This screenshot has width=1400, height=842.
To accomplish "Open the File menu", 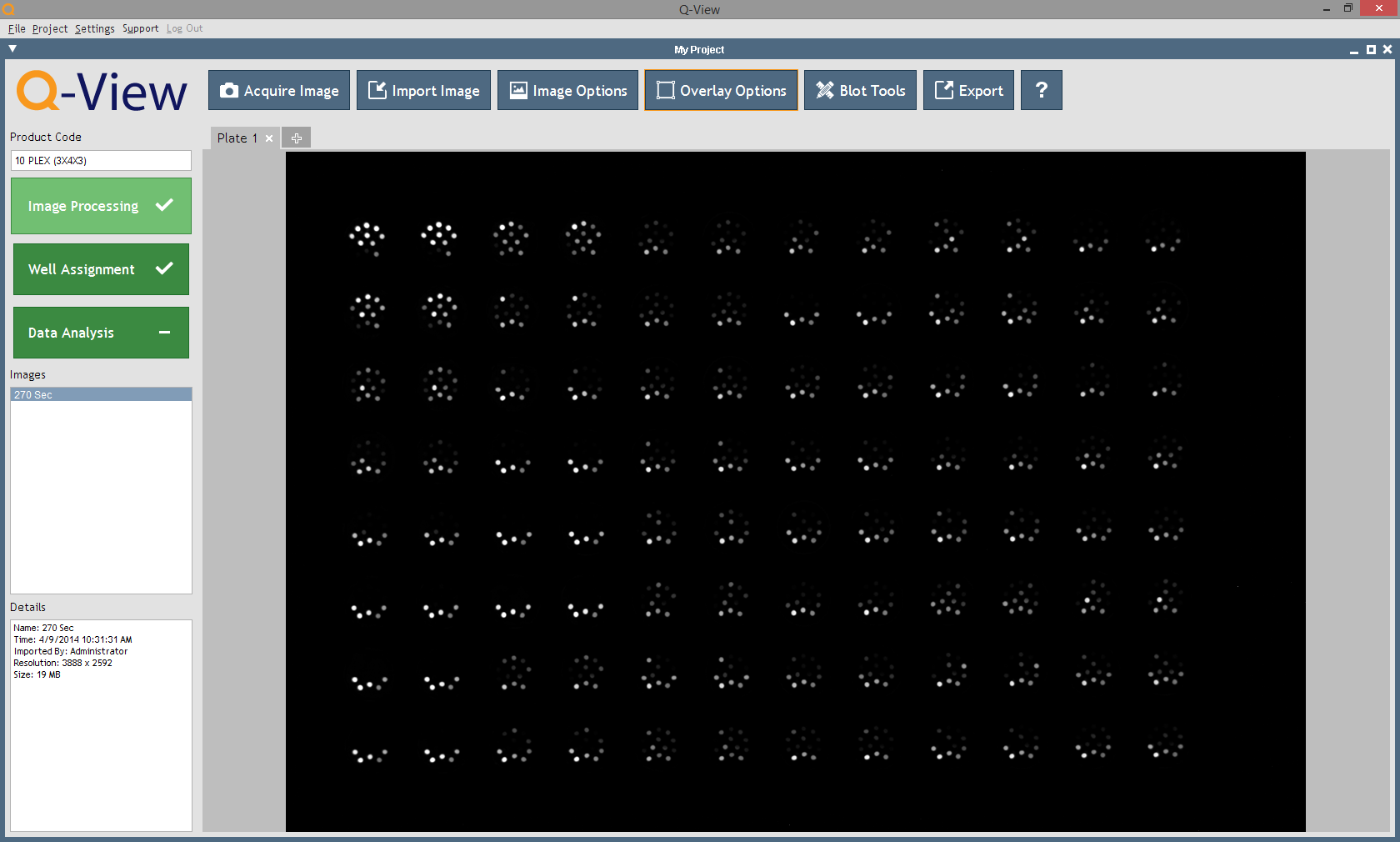I will coord(17,28).
